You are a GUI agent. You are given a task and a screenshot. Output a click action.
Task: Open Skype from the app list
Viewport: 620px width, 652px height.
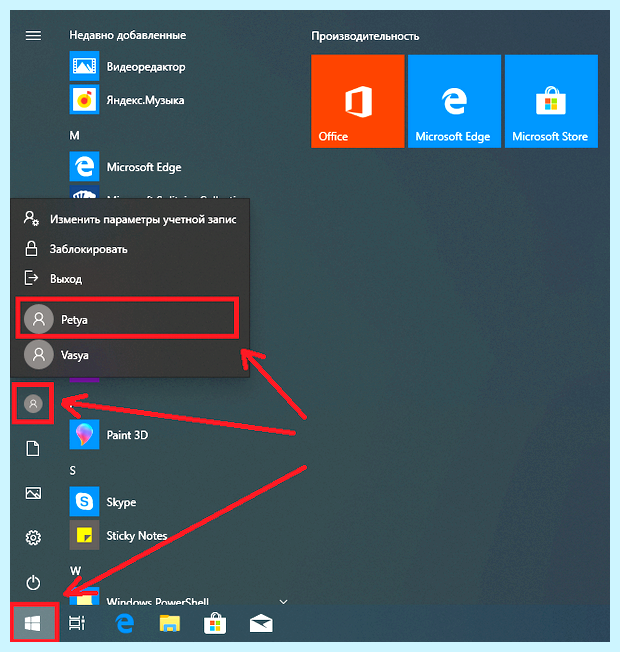pyautogui.click(x=103, y=502)
